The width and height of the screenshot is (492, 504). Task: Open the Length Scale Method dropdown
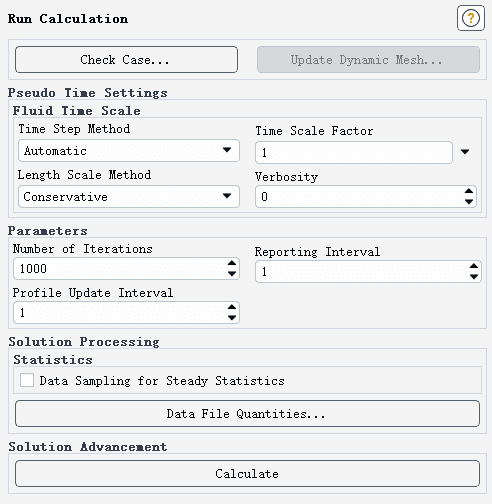[129, 197]
